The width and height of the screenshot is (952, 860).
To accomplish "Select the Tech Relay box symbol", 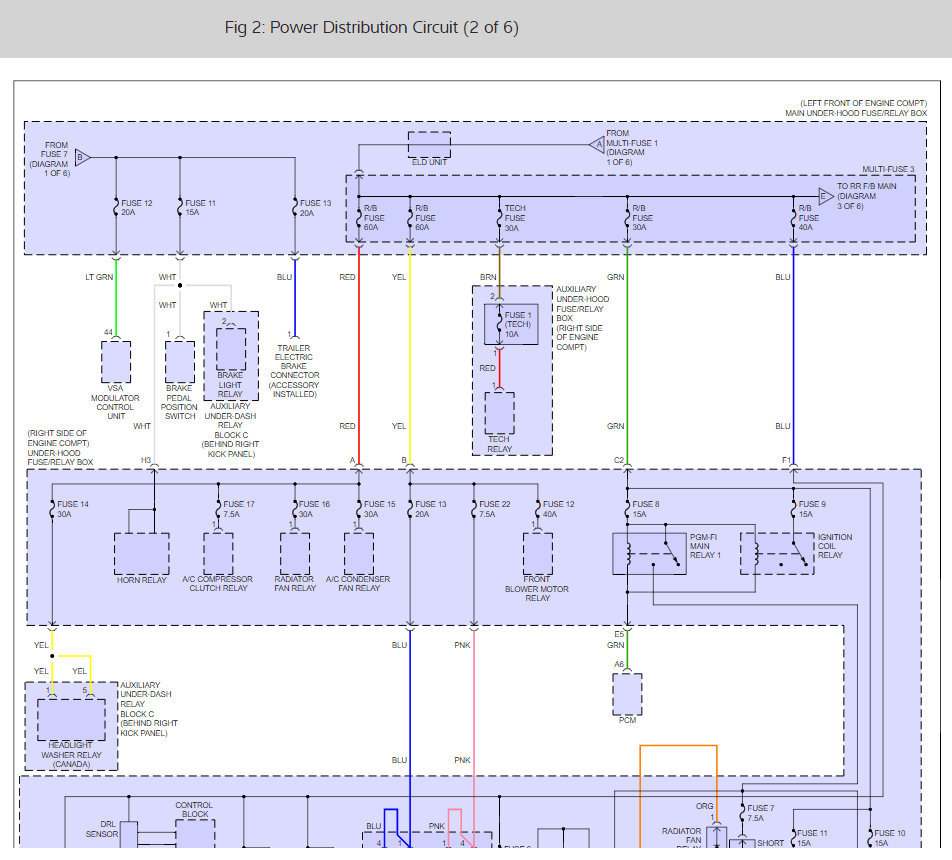I will [x=499, y=412].
